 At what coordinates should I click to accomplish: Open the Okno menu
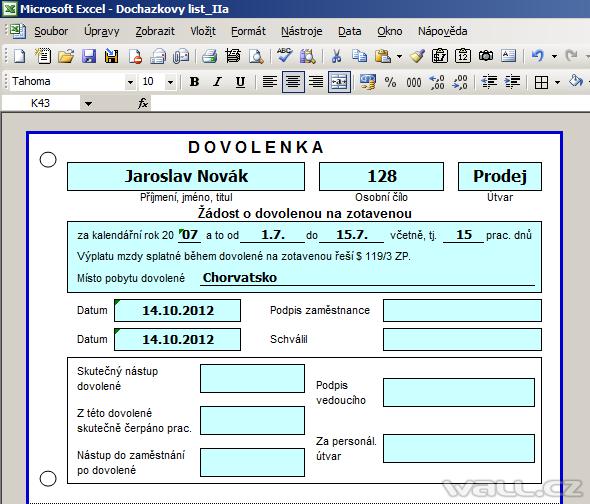(x=390, y=31)
